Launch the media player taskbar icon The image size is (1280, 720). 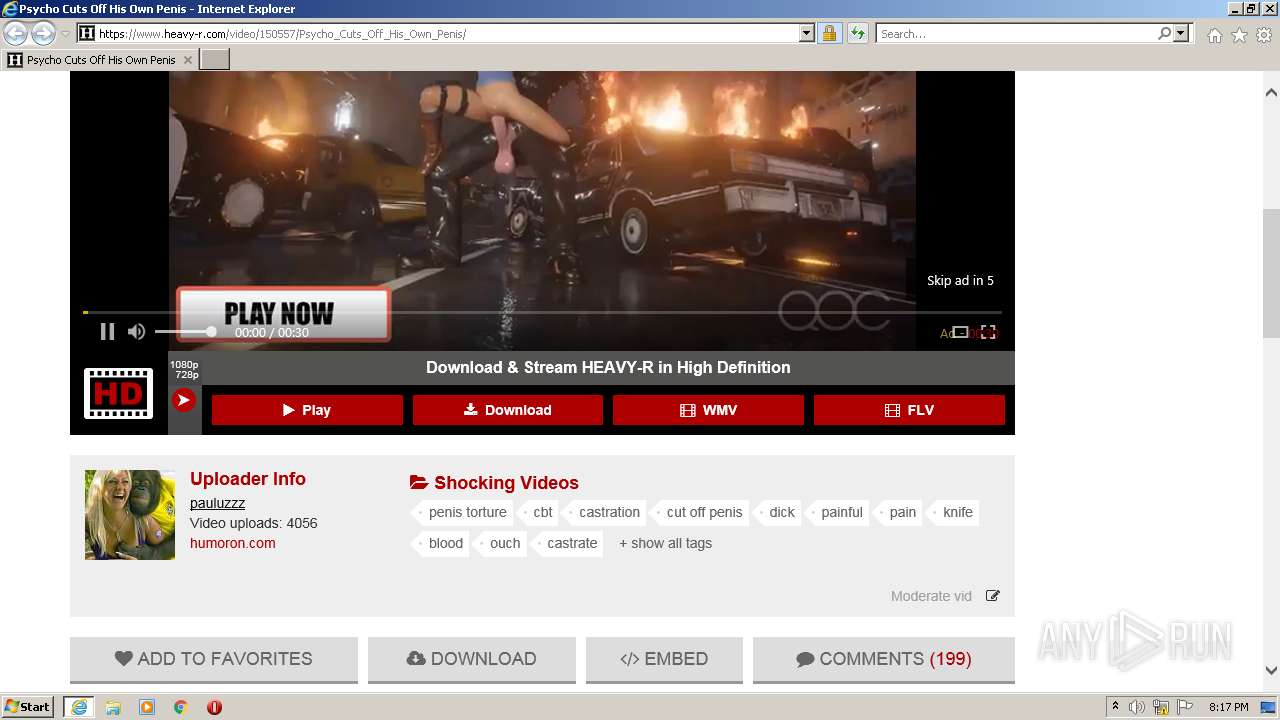tap(147, 707)
